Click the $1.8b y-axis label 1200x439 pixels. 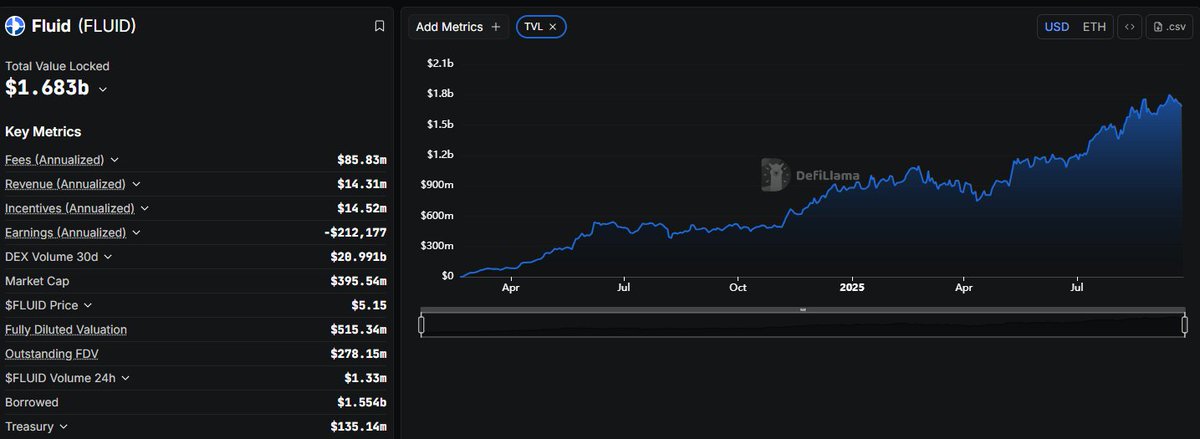coord(440,93)
